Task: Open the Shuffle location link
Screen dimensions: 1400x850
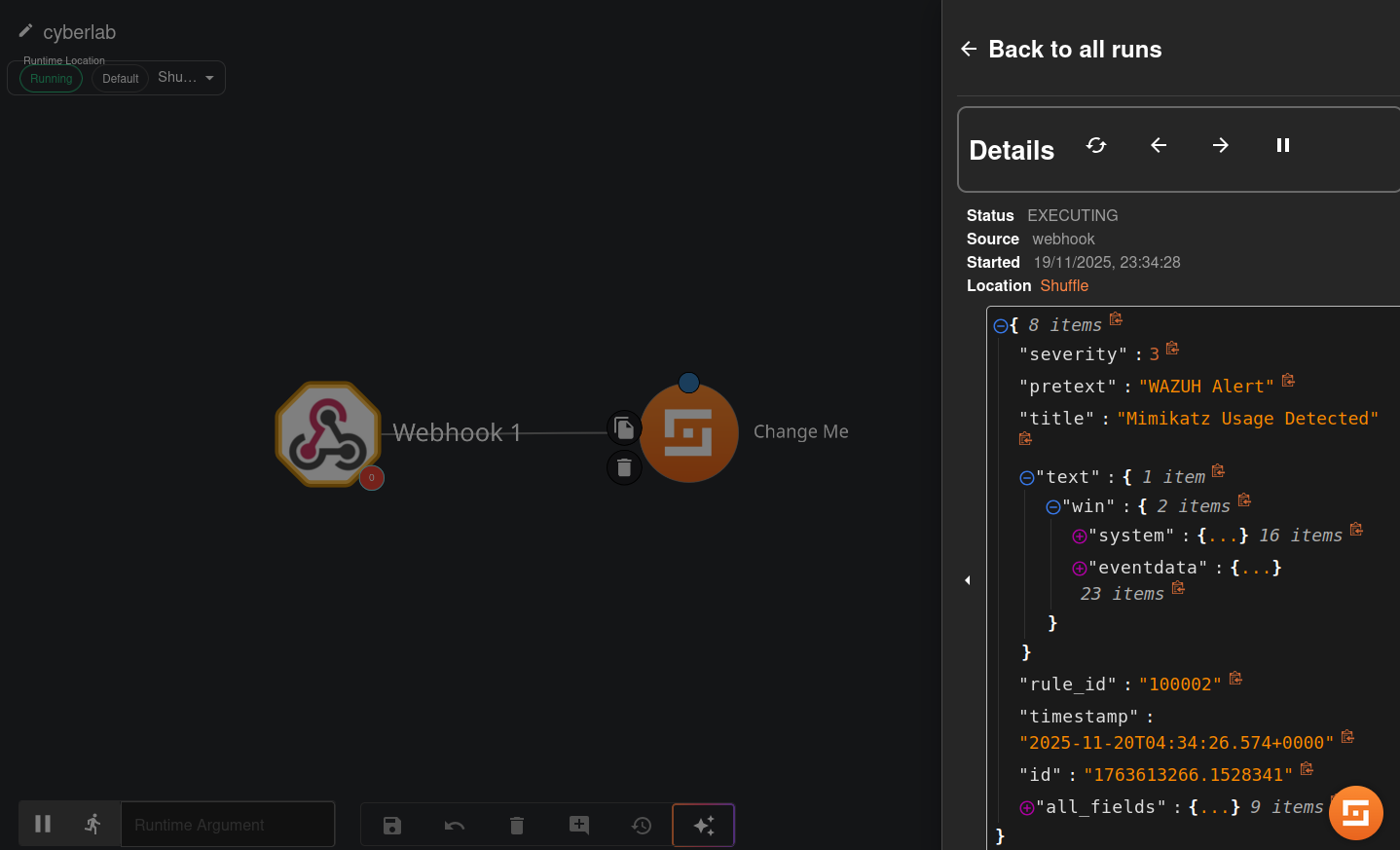Action: click(1064, 285)
